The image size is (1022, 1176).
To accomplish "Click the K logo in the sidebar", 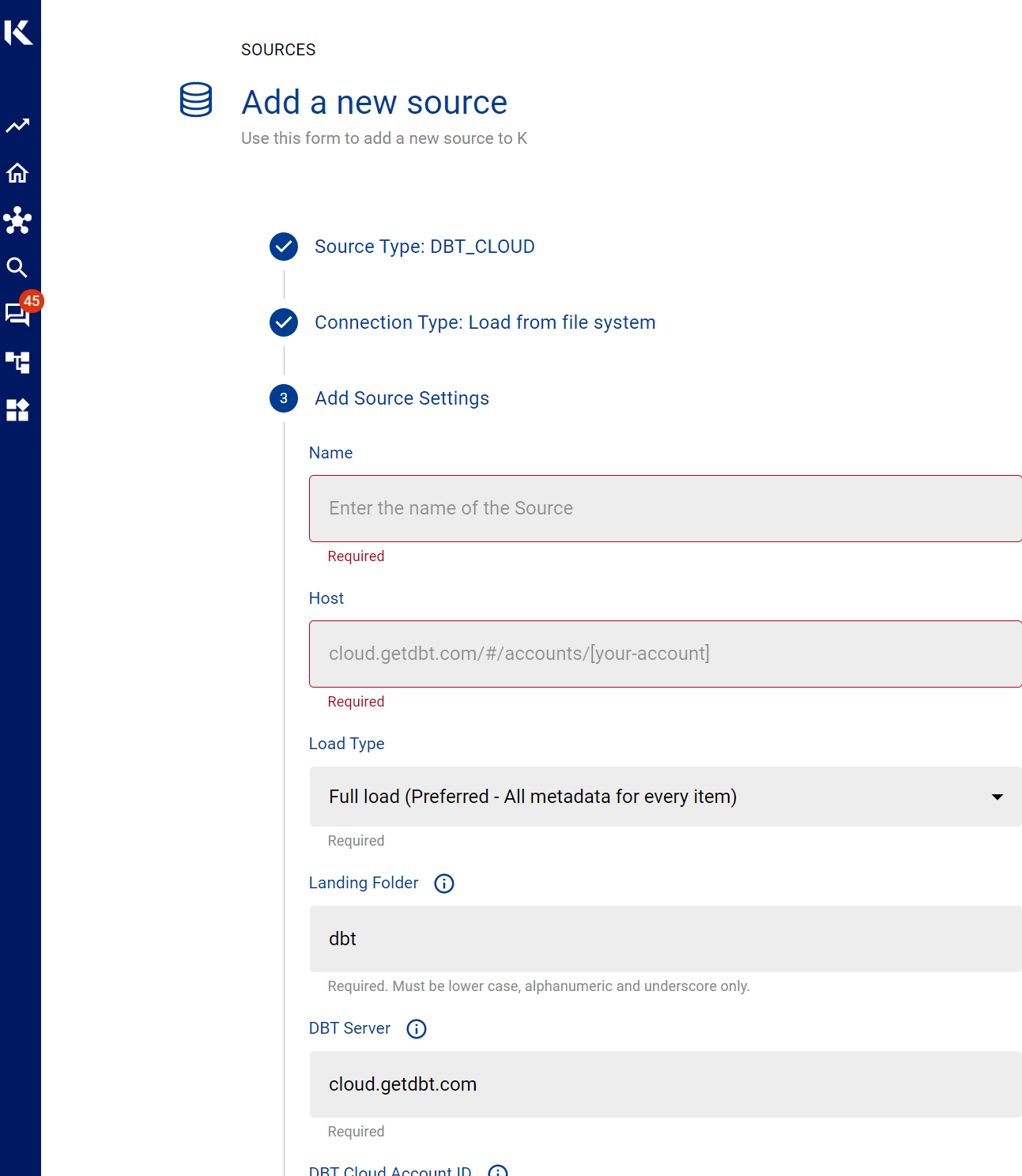I will pos(18,32).
